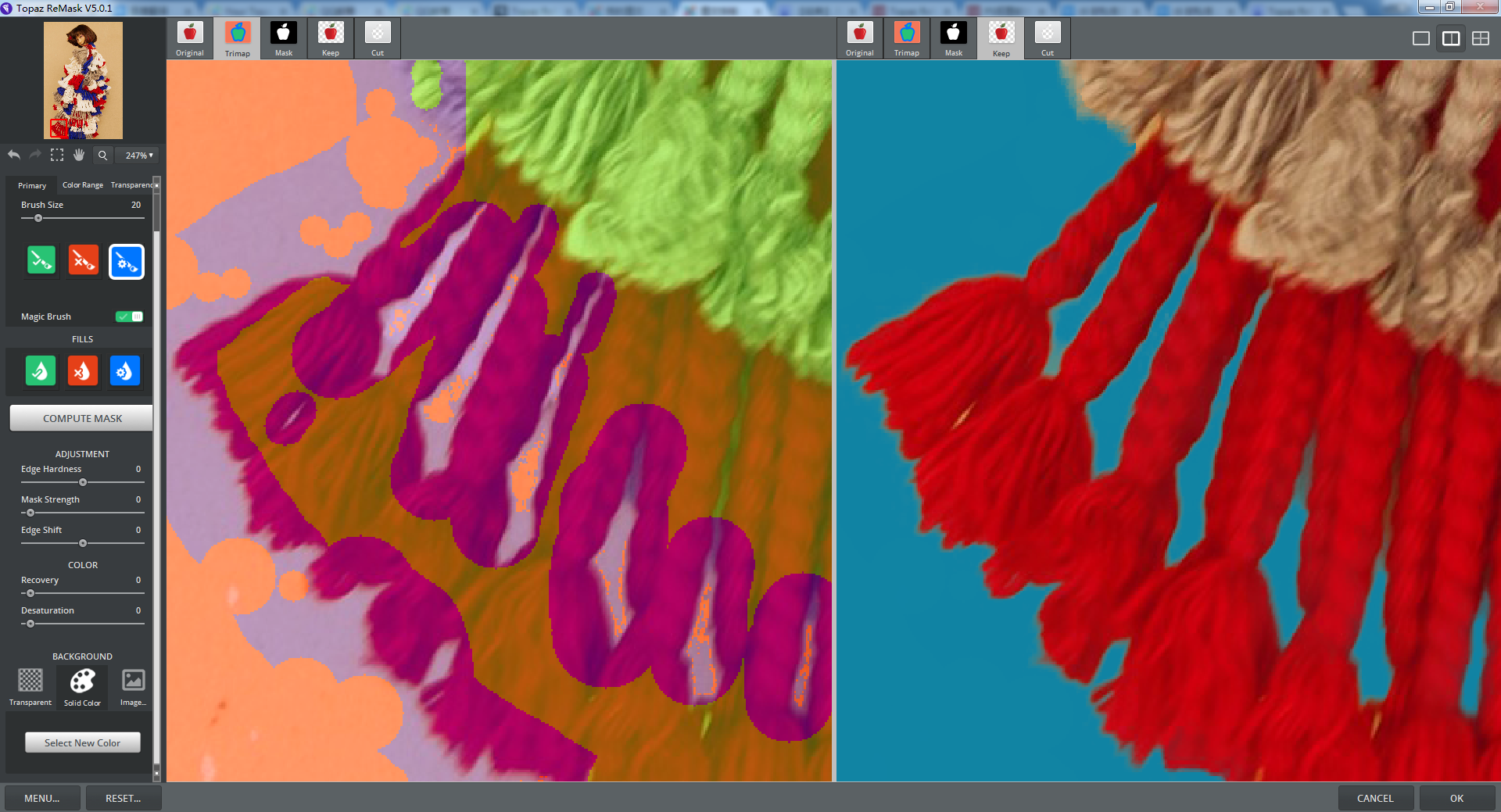Adjust the Edge Hardness slider
Viewport: 1501px width, 812px height.
click(82, 482)
